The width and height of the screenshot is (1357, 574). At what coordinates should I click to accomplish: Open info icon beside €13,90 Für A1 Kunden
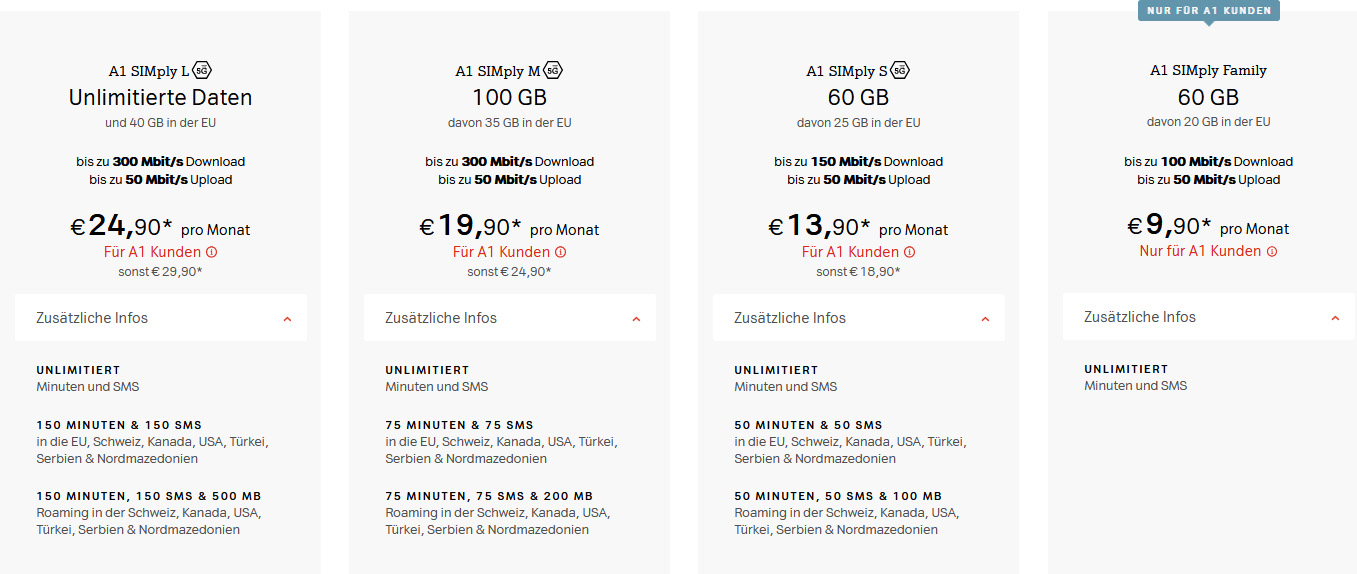click(909, 252)
